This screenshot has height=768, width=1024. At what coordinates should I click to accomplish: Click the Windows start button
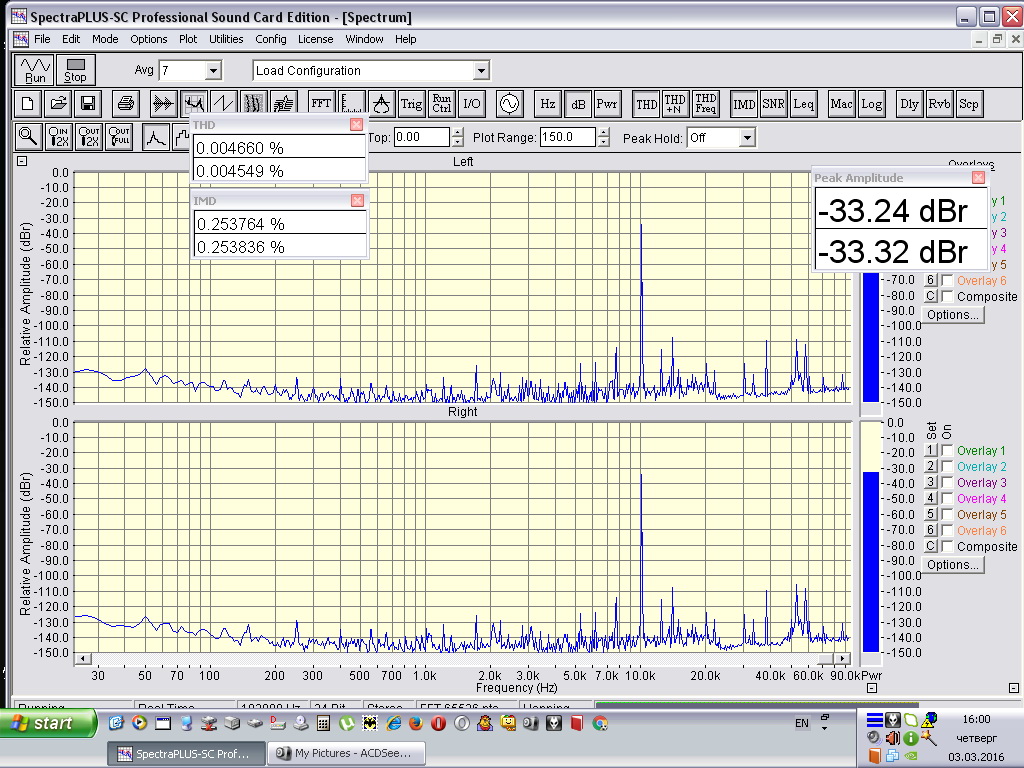[x=48, y=723]
